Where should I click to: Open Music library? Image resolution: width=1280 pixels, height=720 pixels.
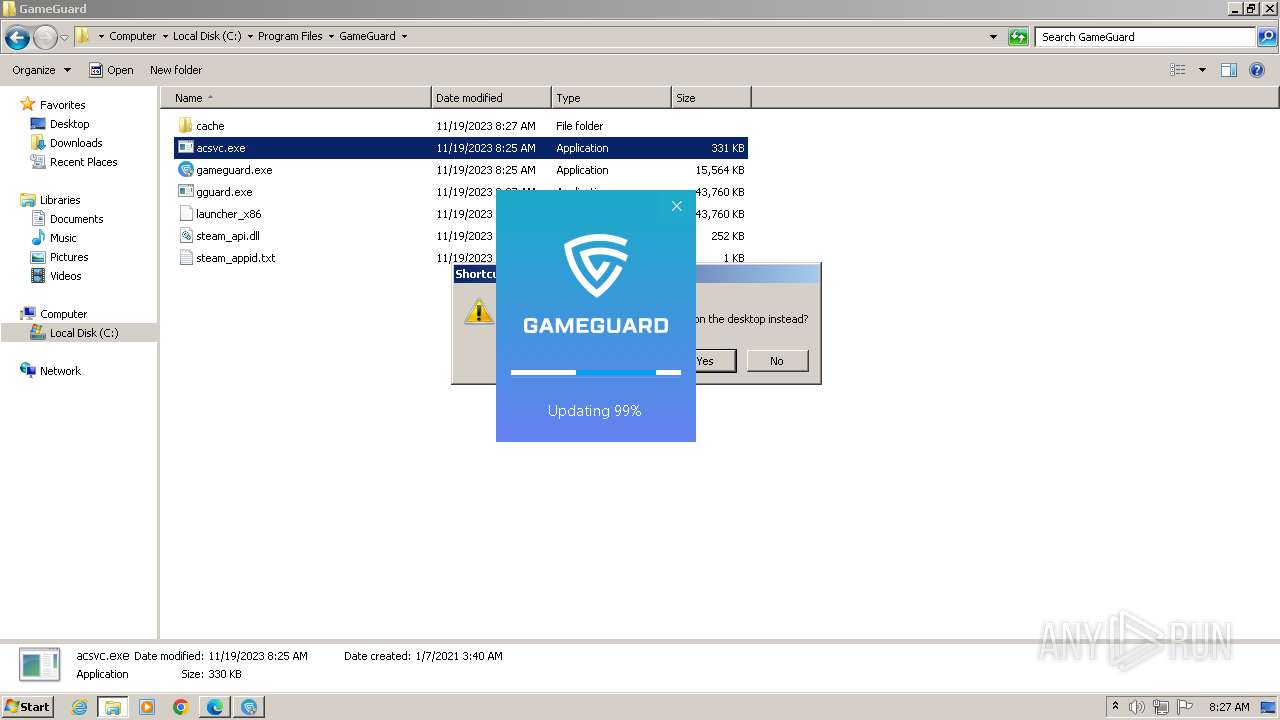(x=63, y=238)
